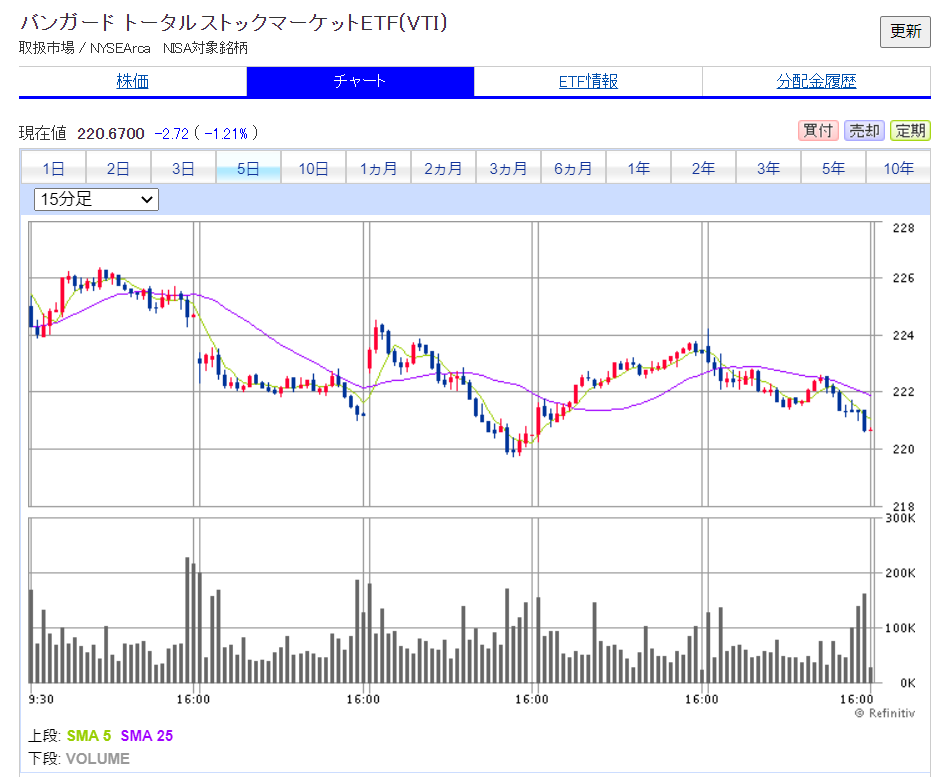Select the 5日 chart period

click(x=248, y=168)
